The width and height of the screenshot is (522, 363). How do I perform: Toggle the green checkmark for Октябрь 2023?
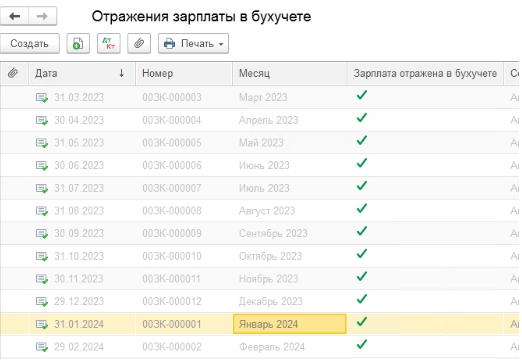click(362, 254)
